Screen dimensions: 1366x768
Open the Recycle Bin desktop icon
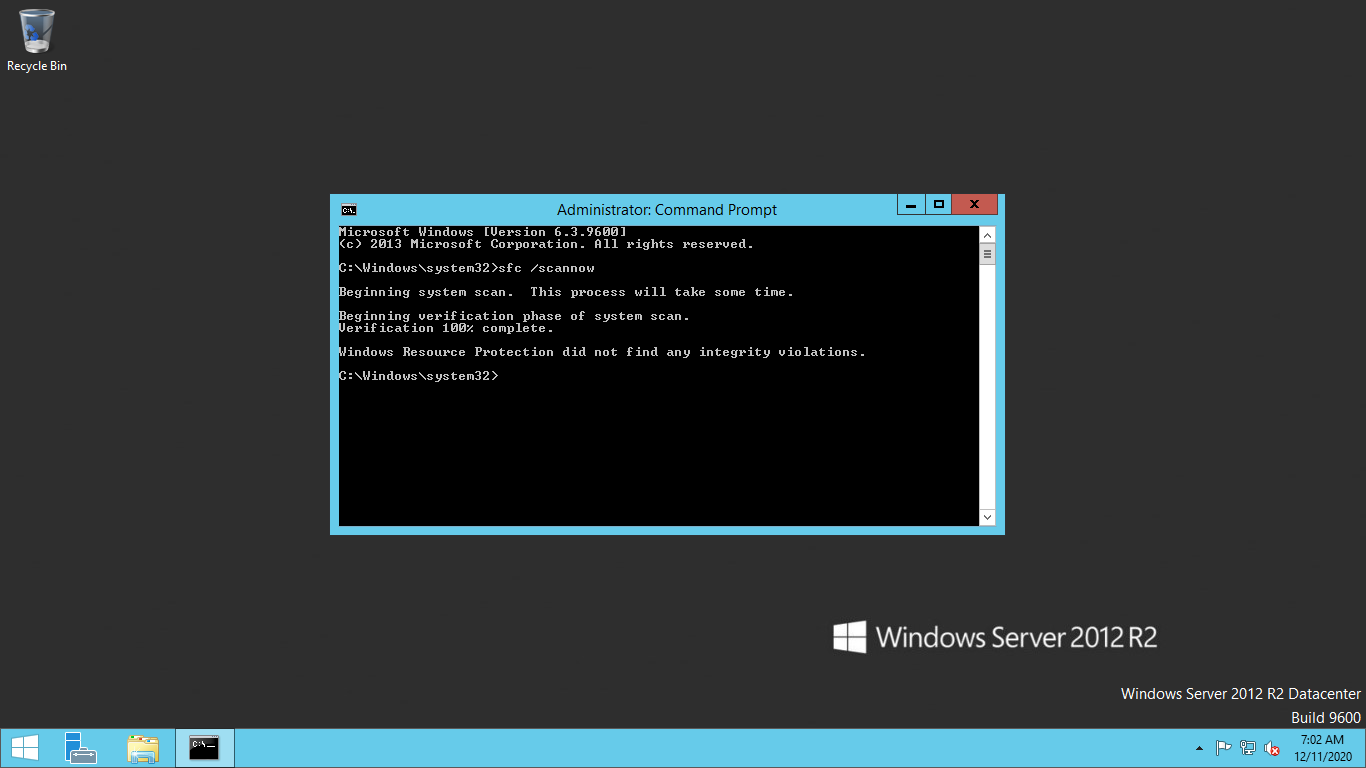37,40
